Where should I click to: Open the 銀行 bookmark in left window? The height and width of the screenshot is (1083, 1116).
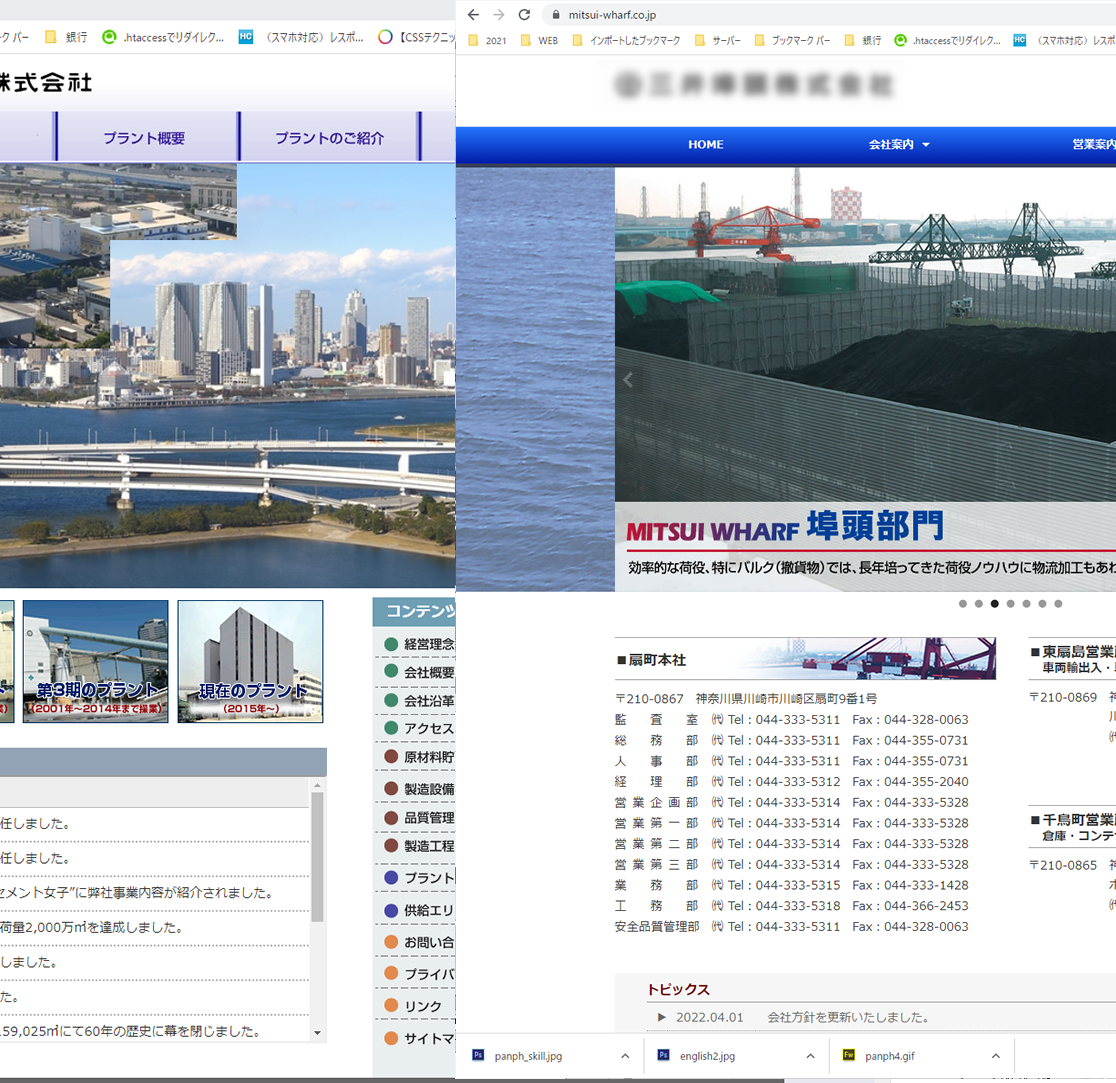[66, 37]
